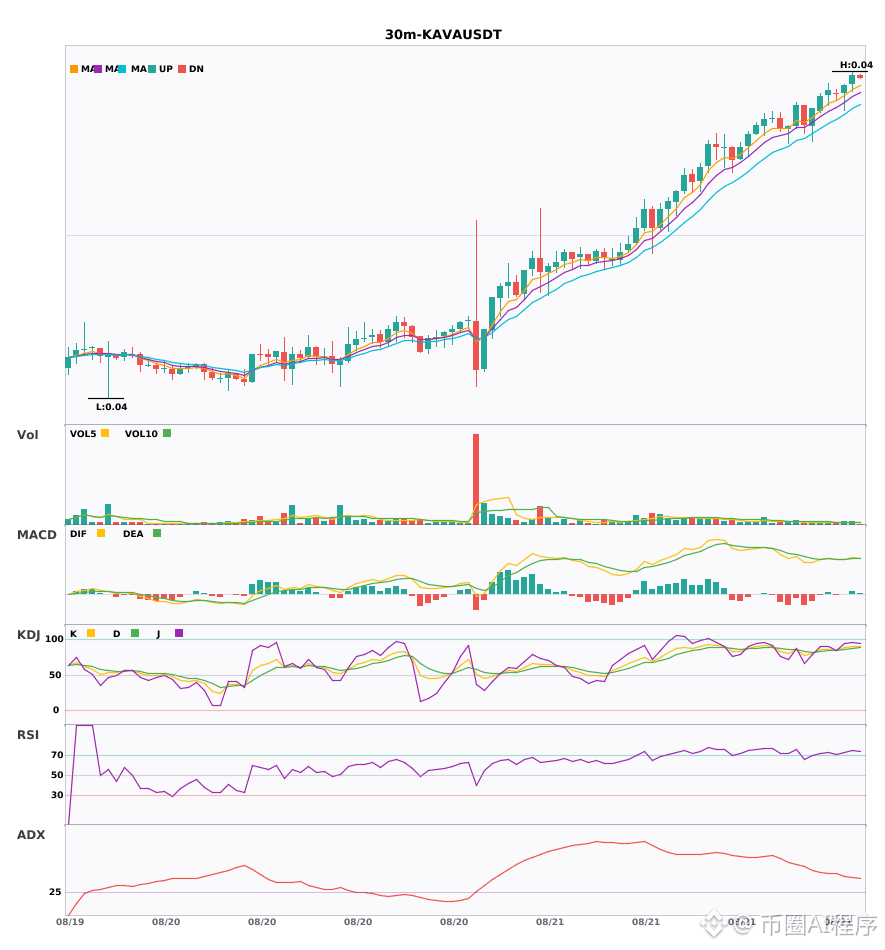Click the KDJ panel label
This screenshot has width=885, height=950.
pos(28,635)
